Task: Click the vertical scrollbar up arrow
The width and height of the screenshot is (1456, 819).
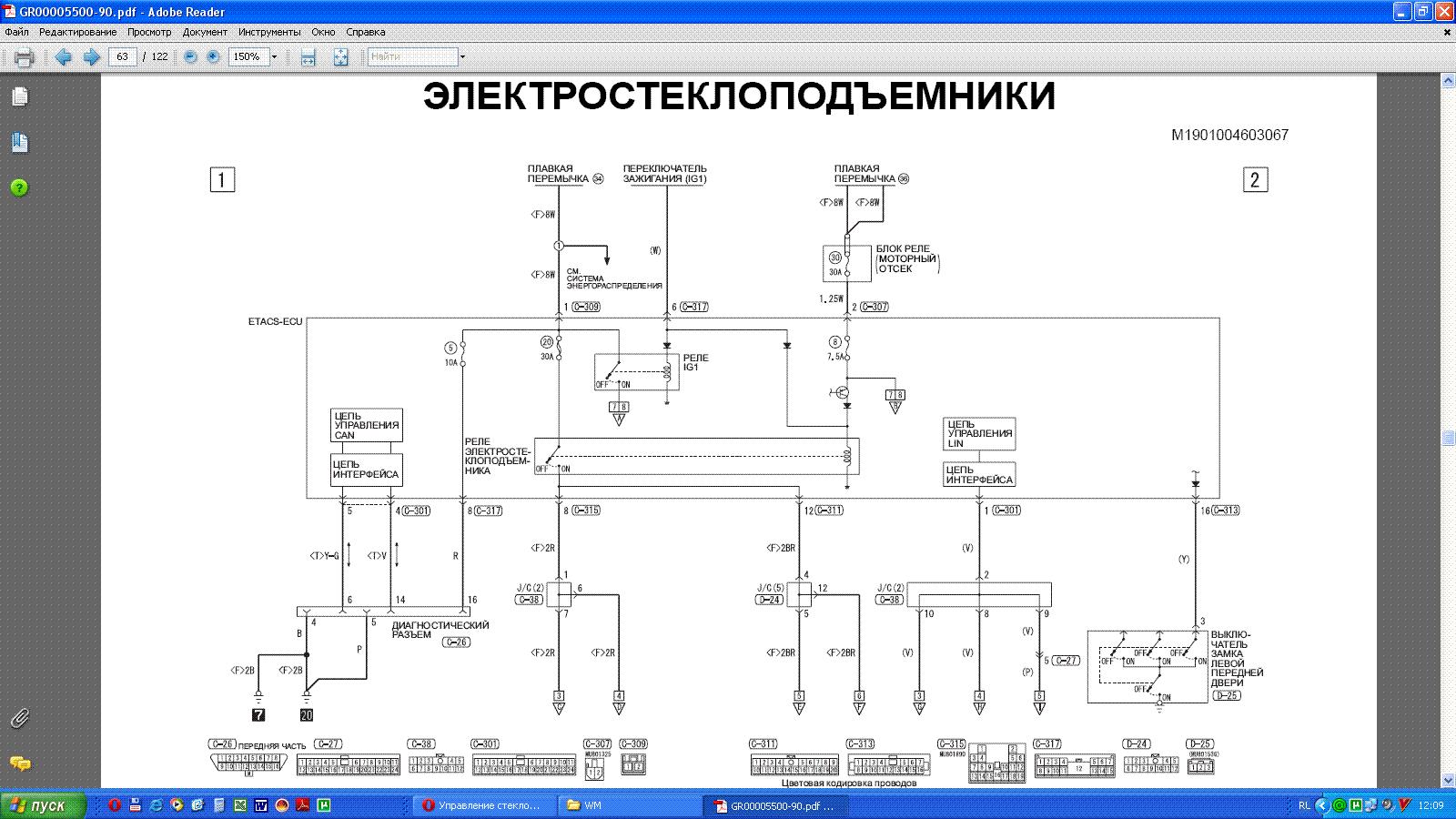Action: tap(1448, 82)
